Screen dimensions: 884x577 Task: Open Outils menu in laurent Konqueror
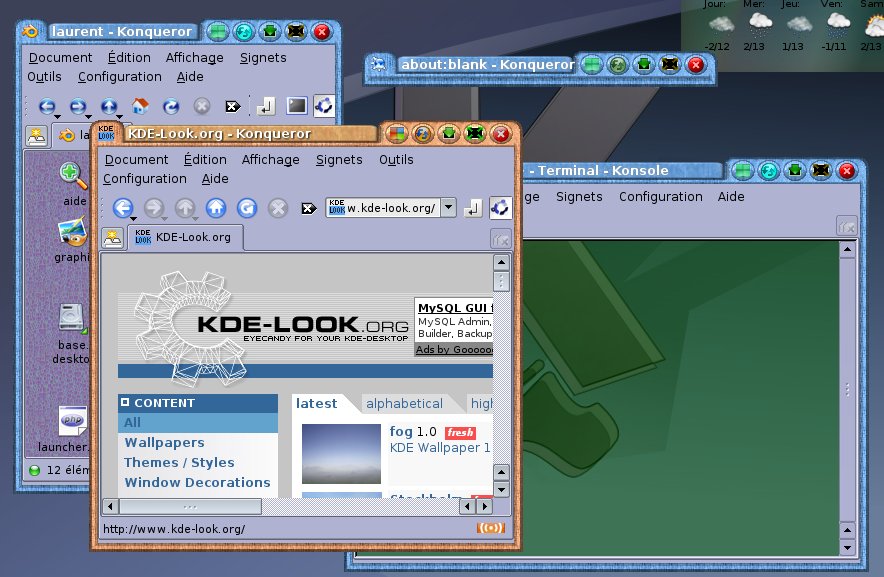pyautogui.click(x=45, y=77)
